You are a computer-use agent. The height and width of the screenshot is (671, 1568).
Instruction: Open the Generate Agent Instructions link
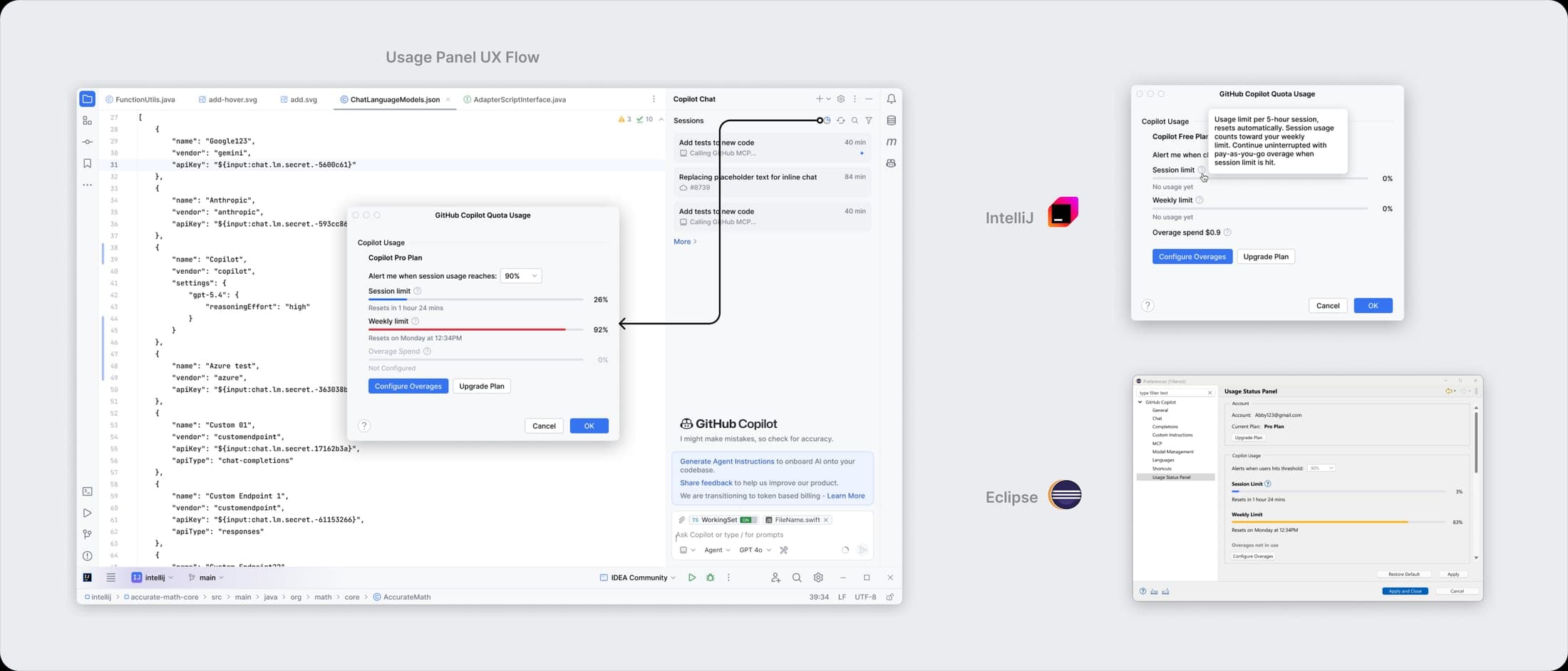(727, 461)
